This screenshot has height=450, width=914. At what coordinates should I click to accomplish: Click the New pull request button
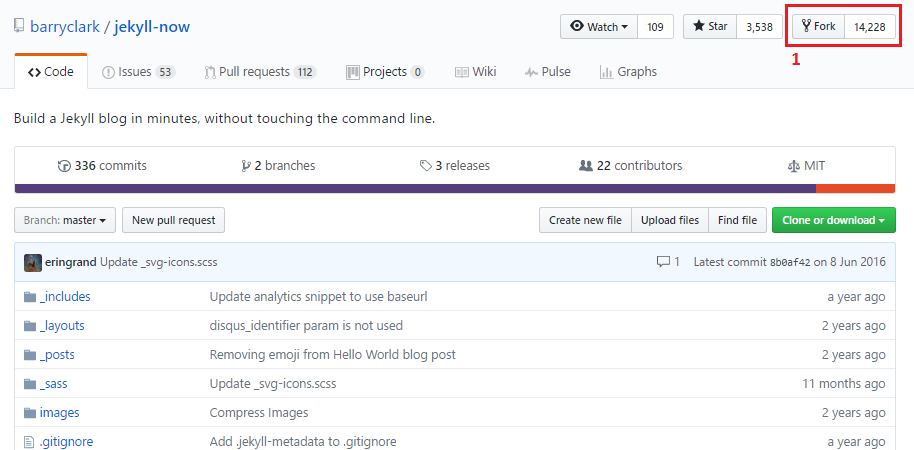pyautogui.click(x=174, y=220)
